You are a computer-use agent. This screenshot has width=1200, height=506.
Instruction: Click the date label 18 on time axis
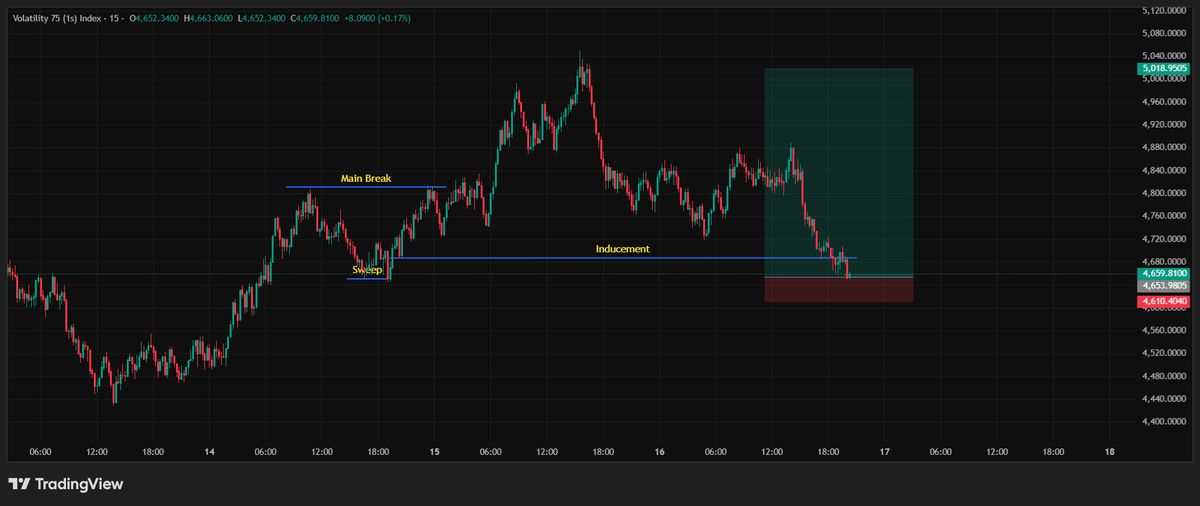point(1110,452)
